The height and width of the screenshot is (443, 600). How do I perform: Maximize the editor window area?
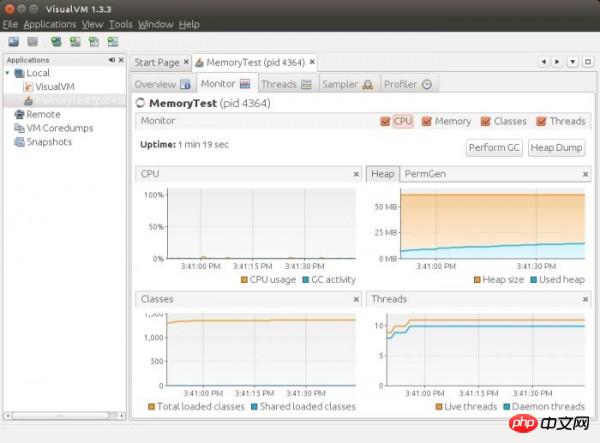[x=588, y=62]
